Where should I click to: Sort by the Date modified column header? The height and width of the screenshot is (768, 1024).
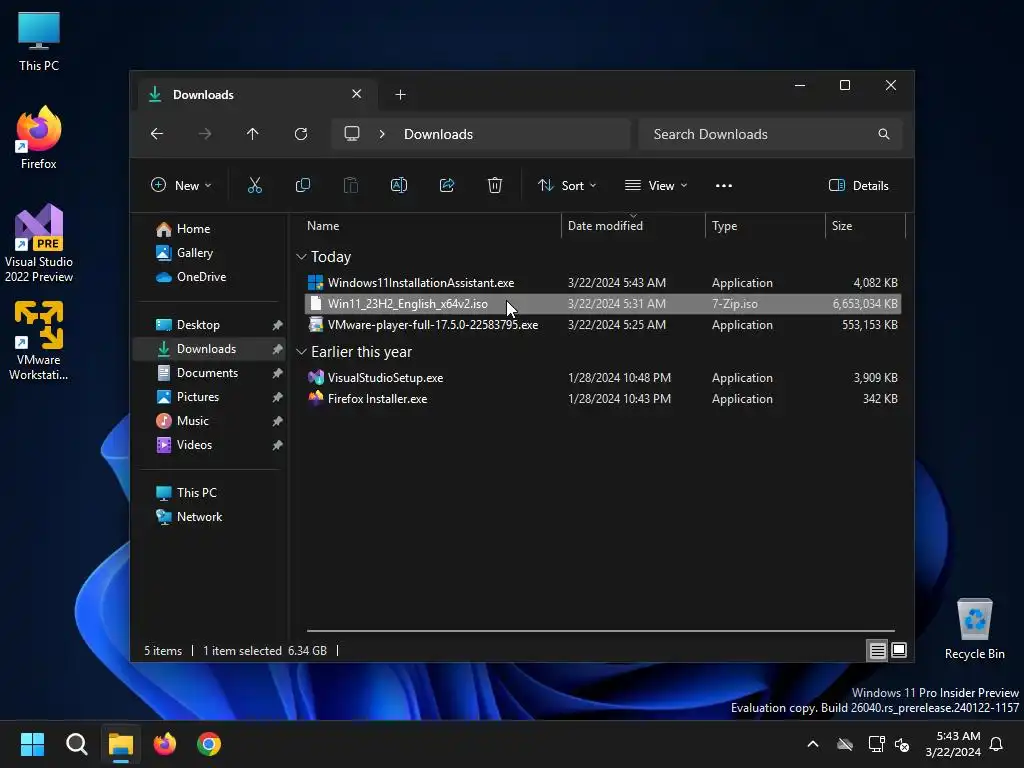point(633,226)
